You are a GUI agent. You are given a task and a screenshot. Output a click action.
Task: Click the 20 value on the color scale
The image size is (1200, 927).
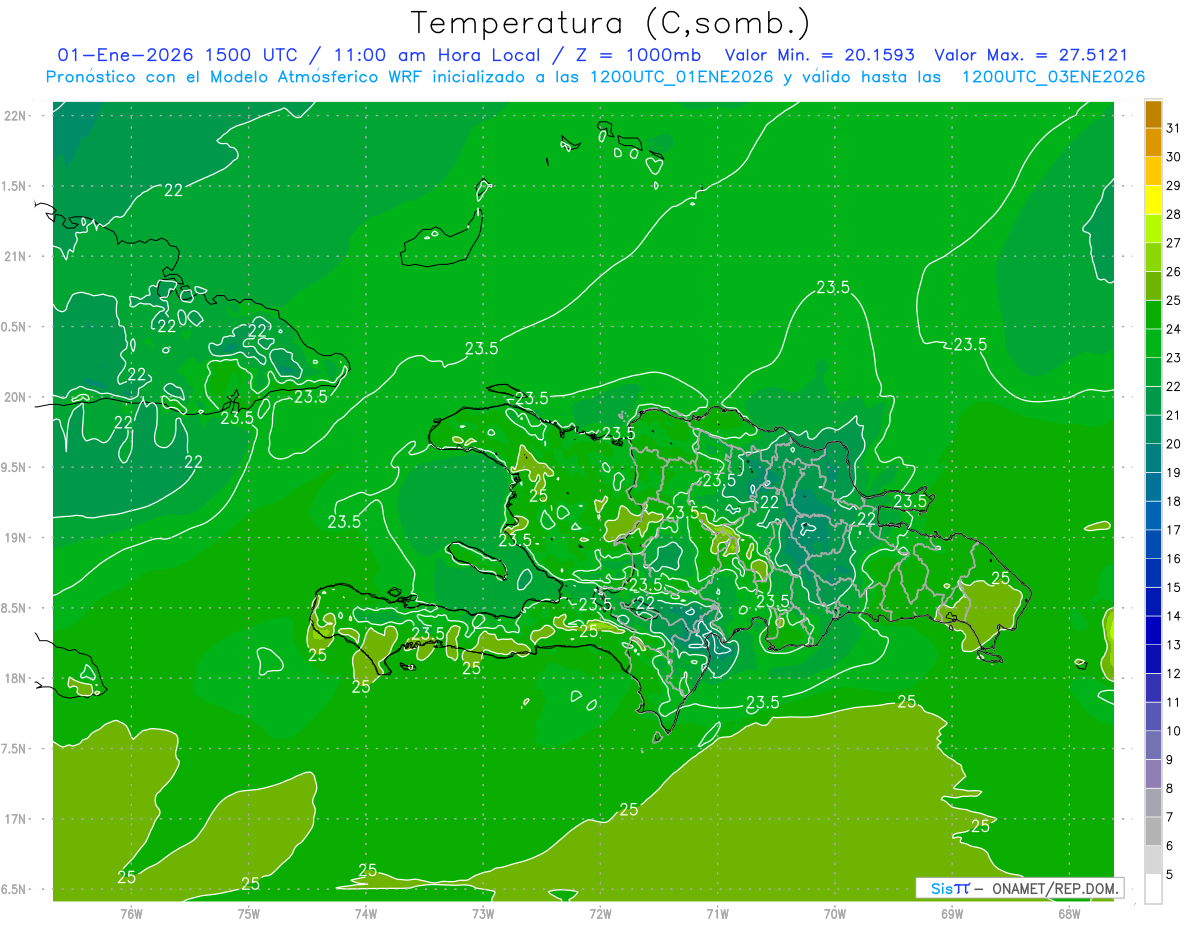pyautogui.click(x=1174, y=444)
